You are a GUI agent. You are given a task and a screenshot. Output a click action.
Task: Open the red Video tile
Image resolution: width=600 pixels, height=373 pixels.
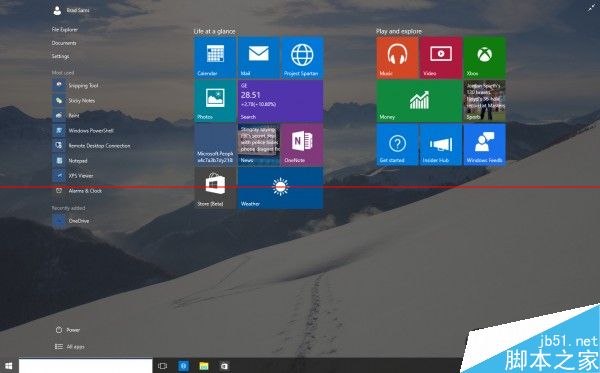click(441, 57)
